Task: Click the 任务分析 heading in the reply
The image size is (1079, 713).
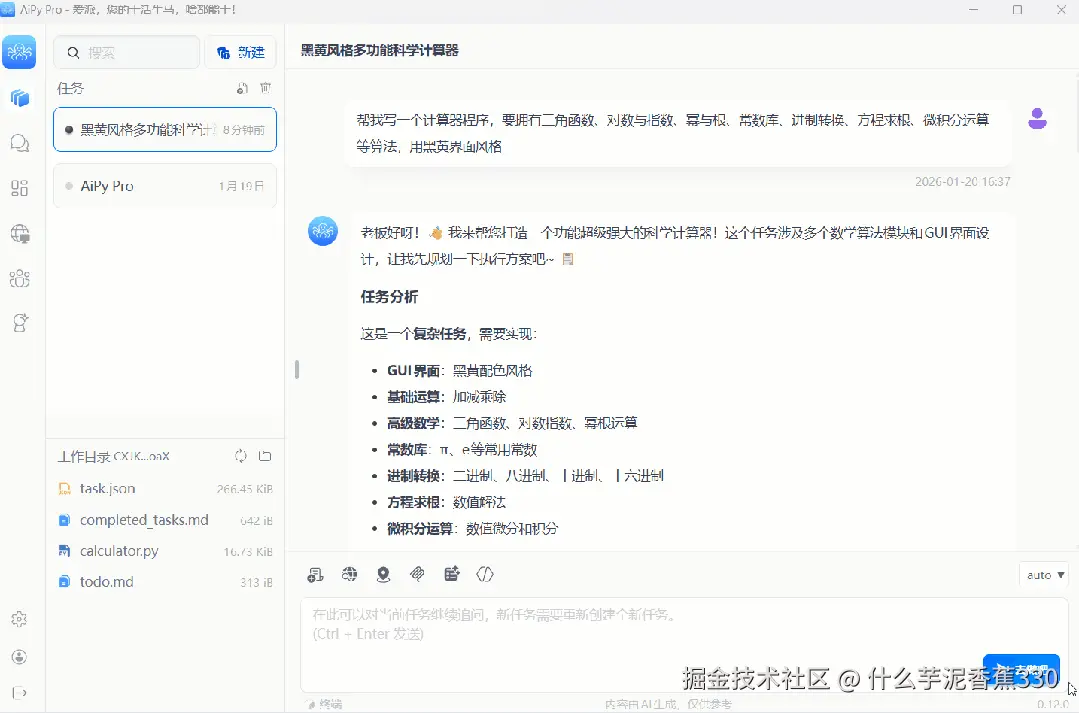Action: coord(389,297)
